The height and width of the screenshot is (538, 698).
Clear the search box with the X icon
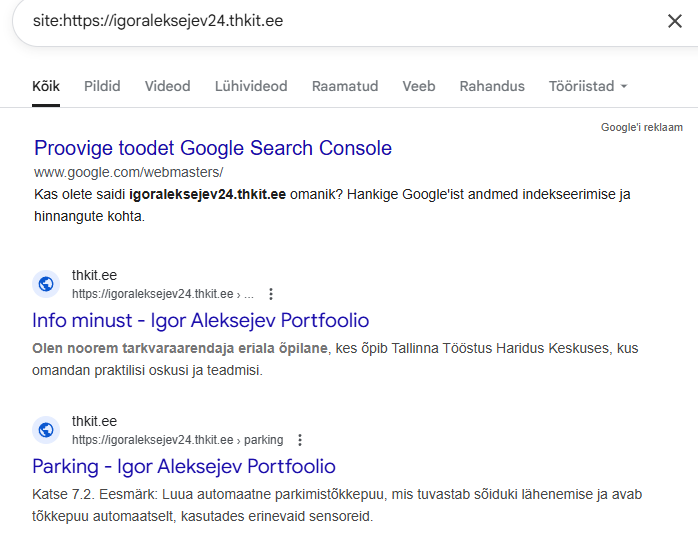[x=674, y=21]
